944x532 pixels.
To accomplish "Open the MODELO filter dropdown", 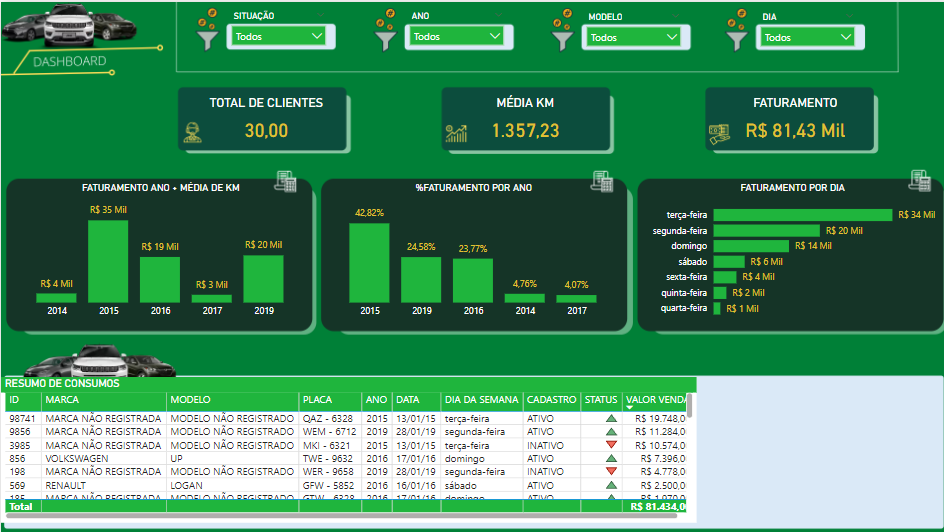I will (x=634, y=37).
